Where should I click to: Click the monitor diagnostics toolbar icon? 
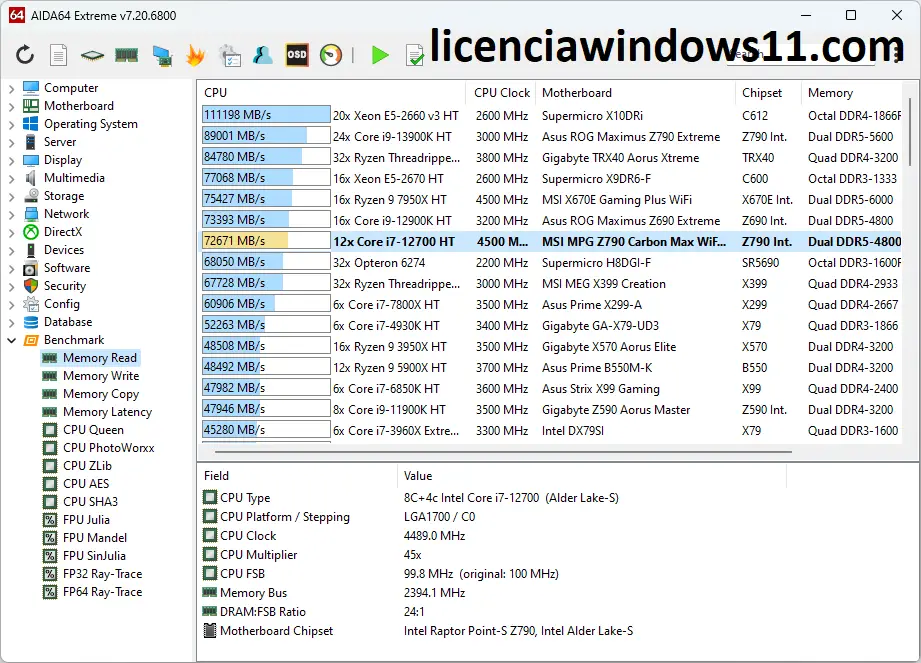[x=162, y=55]
